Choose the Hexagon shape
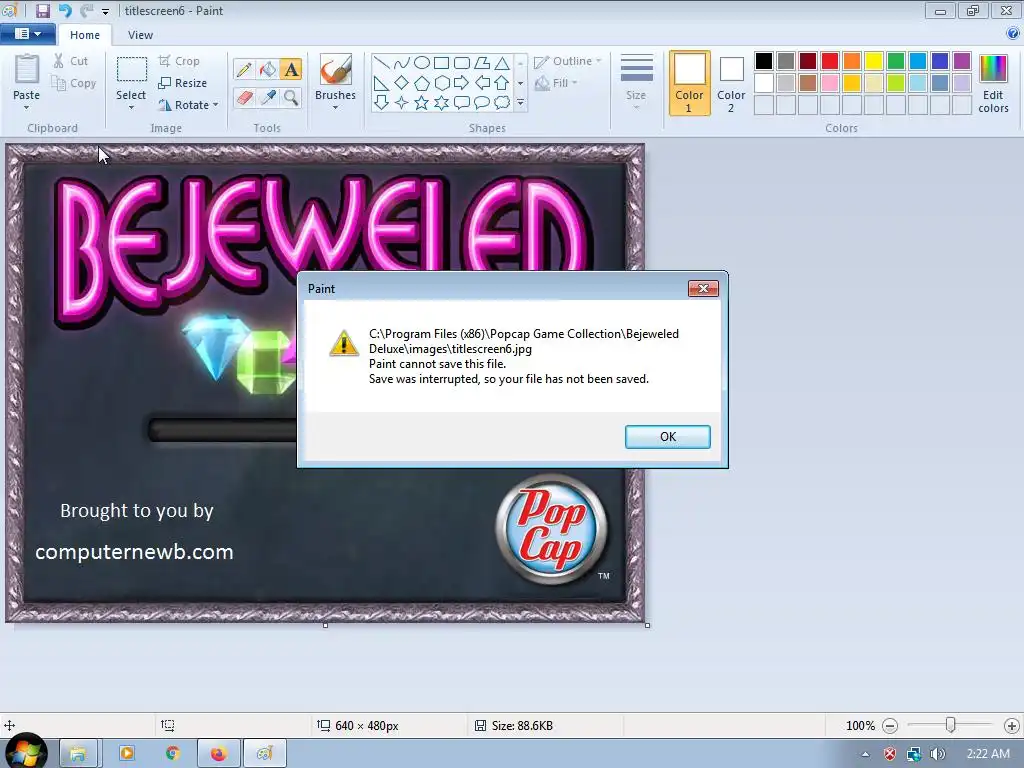The width and height of the screenshot is (1024, 768). [x=441, y=83]
